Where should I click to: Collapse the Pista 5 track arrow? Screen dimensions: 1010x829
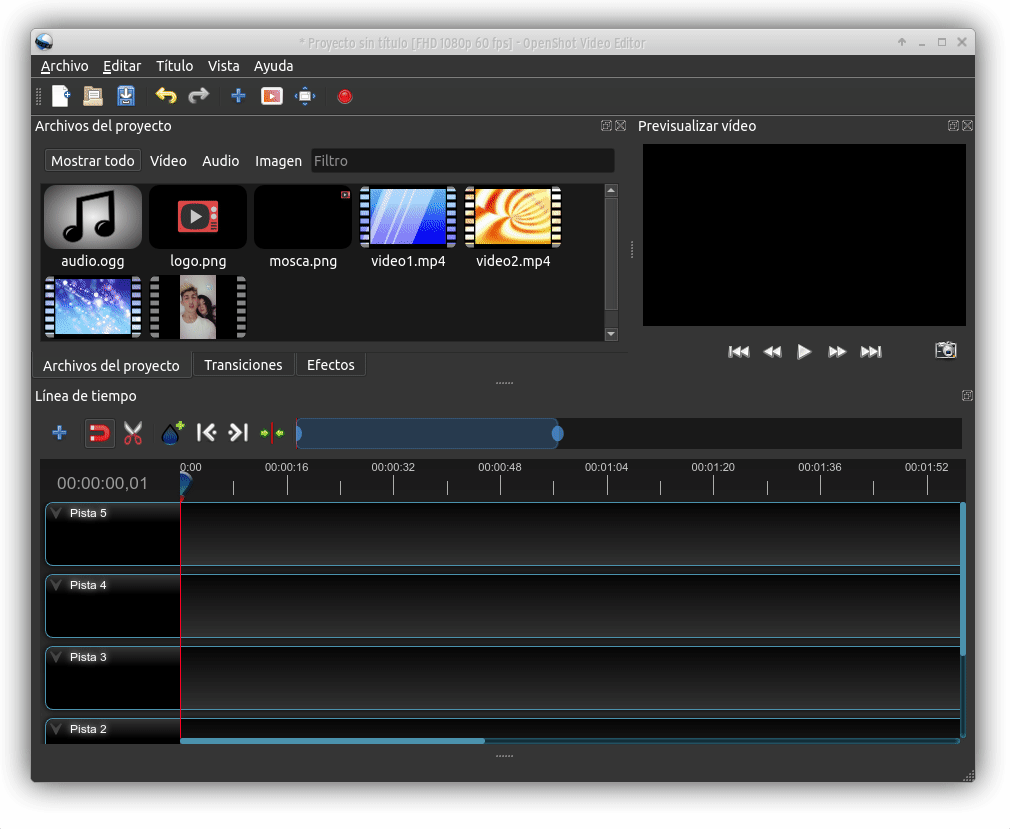coord(56,513)
